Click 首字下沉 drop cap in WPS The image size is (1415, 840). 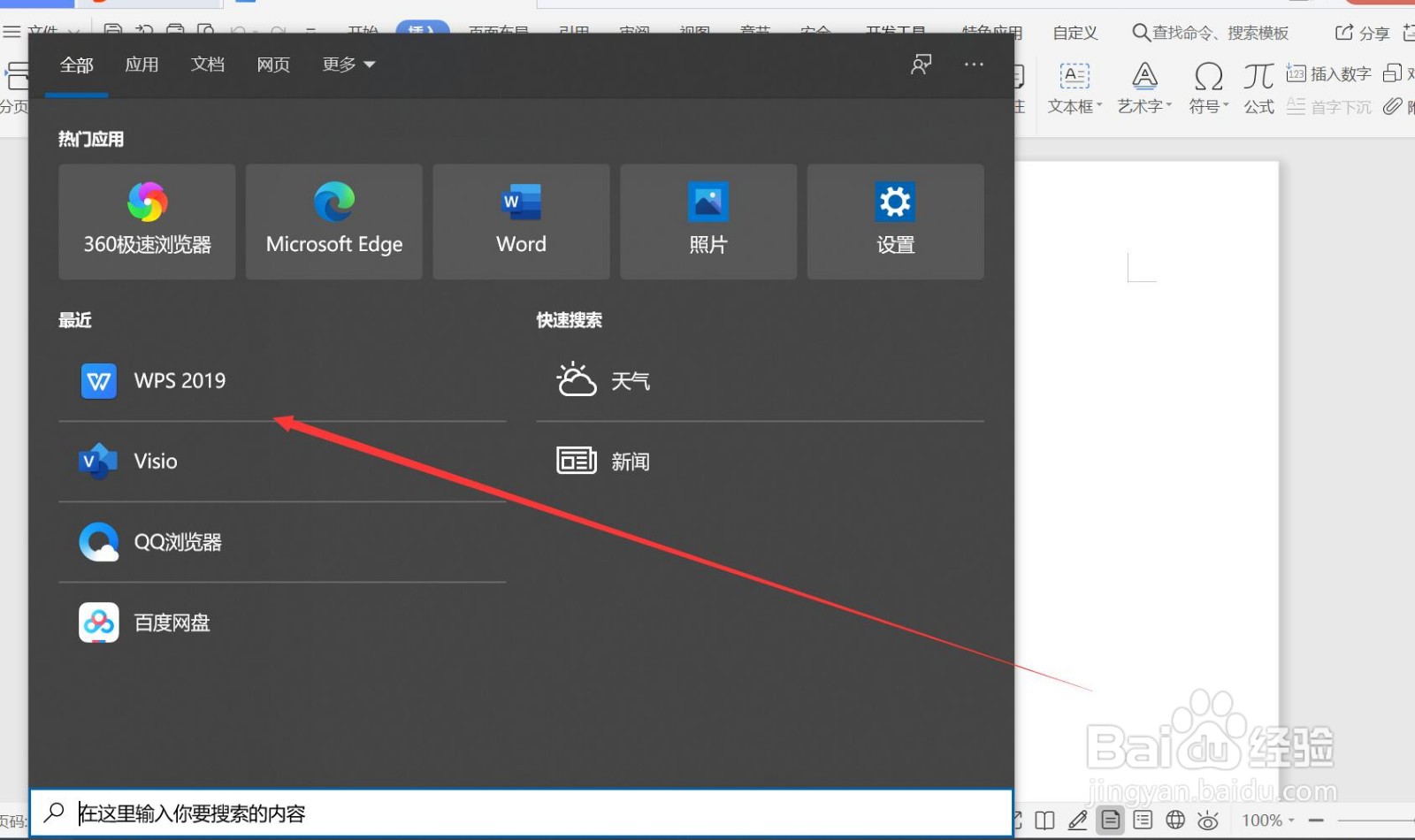[x=1328, y=107]
